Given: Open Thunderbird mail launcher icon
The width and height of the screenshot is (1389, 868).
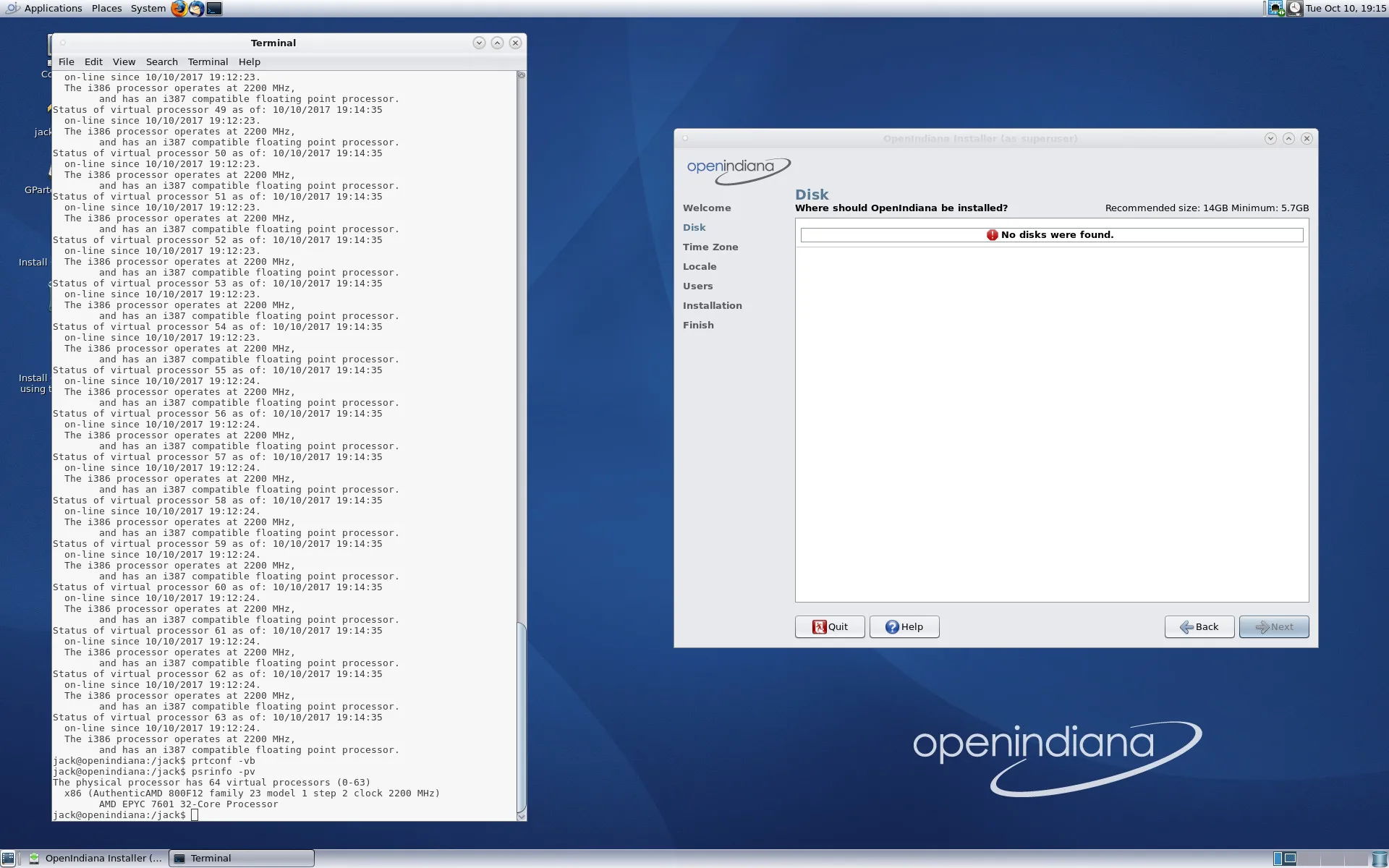Looking at the screenshot, I should [x=196, y=9].
